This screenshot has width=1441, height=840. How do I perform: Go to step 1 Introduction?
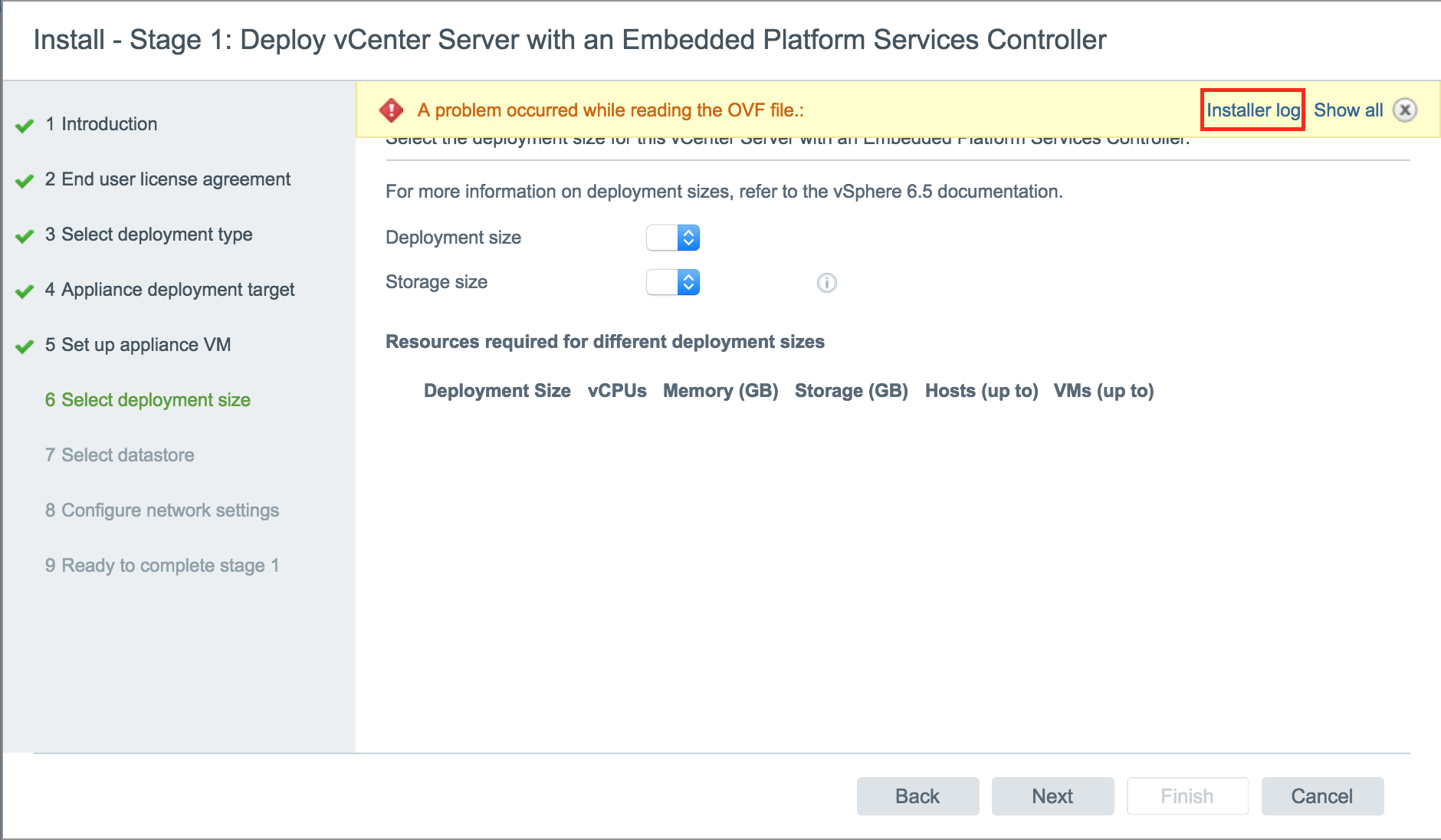coord(109,124)
